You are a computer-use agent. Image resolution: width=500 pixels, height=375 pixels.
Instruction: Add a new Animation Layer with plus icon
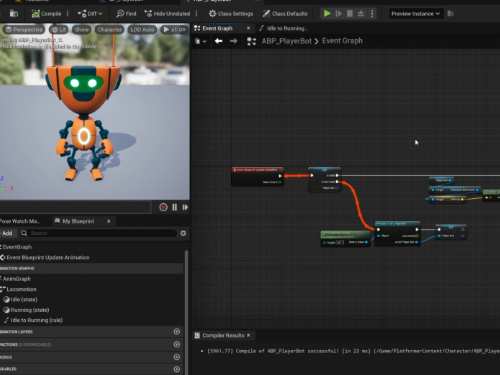point(177,332)
